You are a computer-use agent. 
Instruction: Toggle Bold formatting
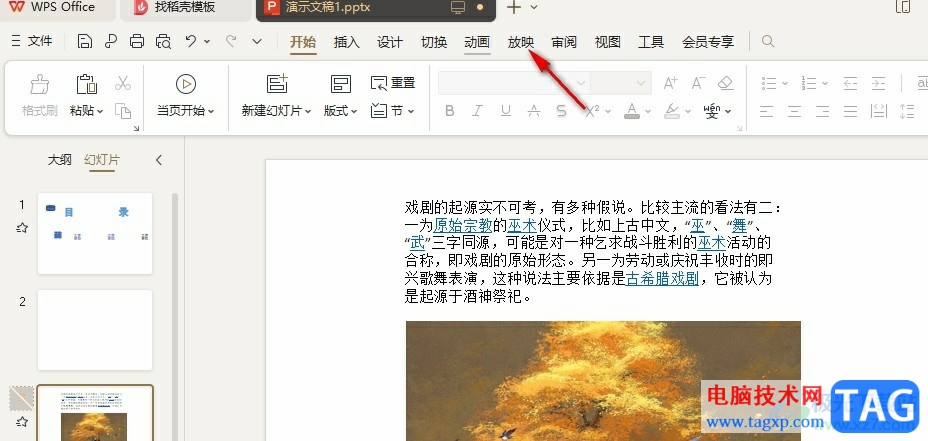pos(450,111)
